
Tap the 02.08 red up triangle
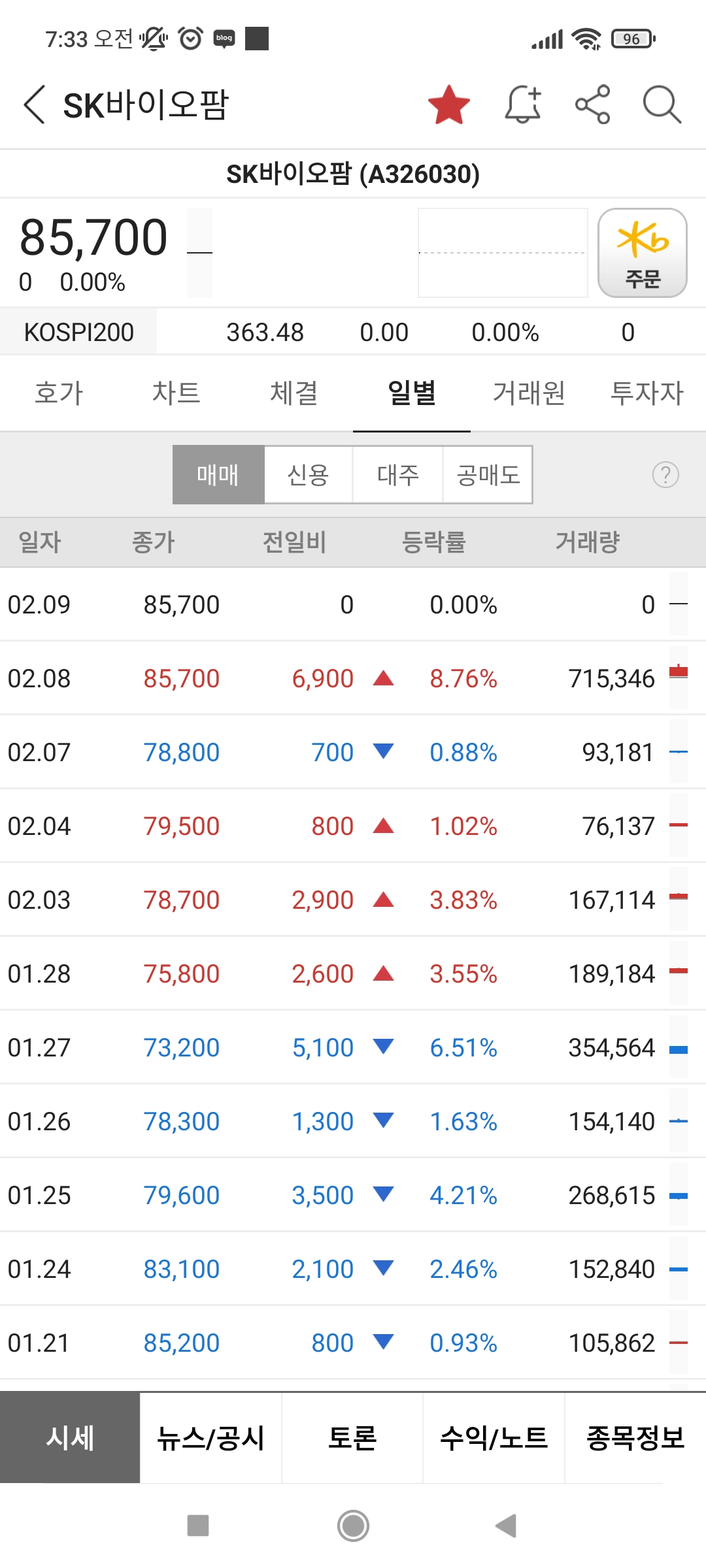click(383, 679)
